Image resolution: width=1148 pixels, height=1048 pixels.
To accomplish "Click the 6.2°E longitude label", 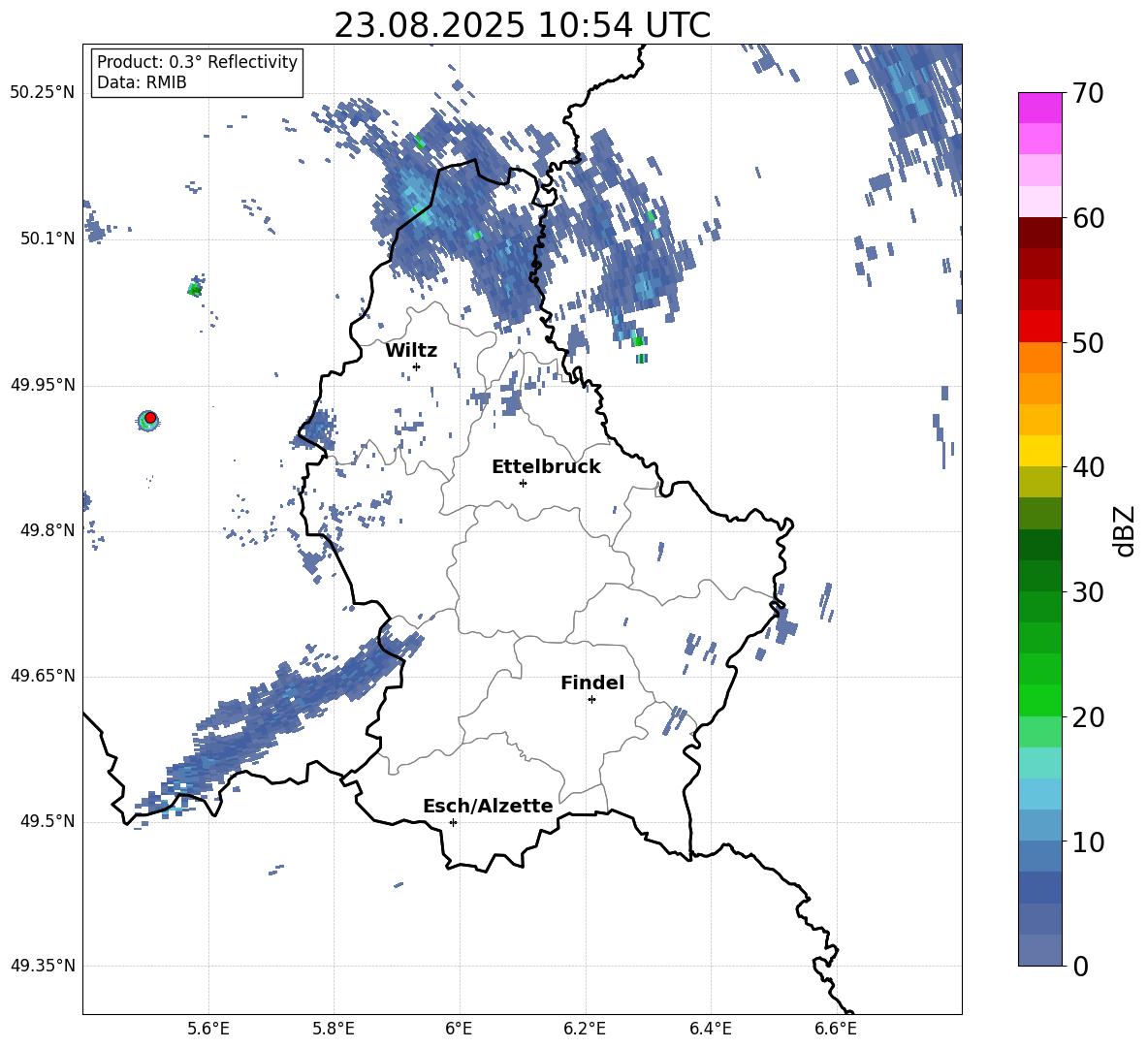I will point(585,1029).
